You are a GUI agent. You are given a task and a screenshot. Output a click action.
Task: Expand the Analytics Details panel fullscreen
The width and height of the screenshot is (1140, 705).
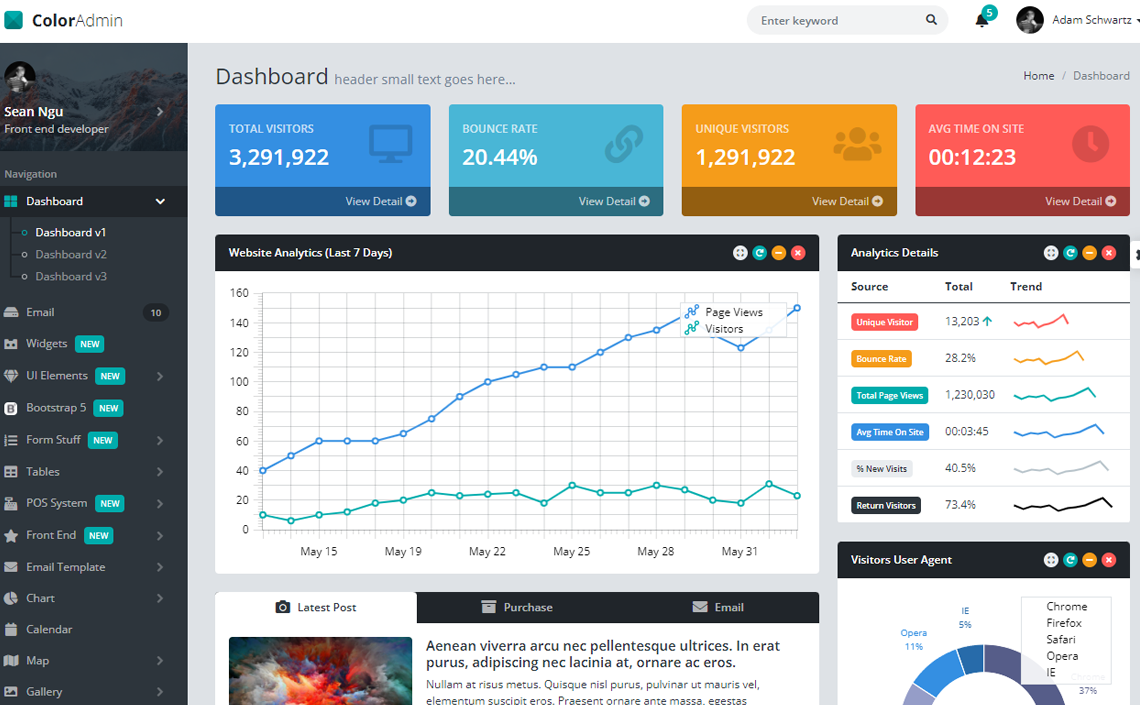[x=1051, y=253]
